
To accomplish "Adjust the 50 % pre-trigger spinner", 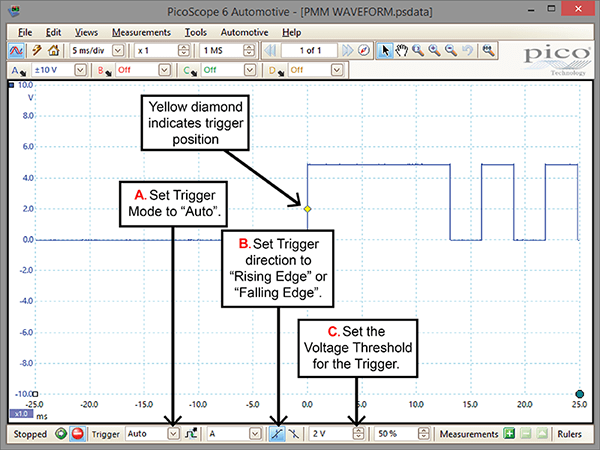I will point(424,434).
